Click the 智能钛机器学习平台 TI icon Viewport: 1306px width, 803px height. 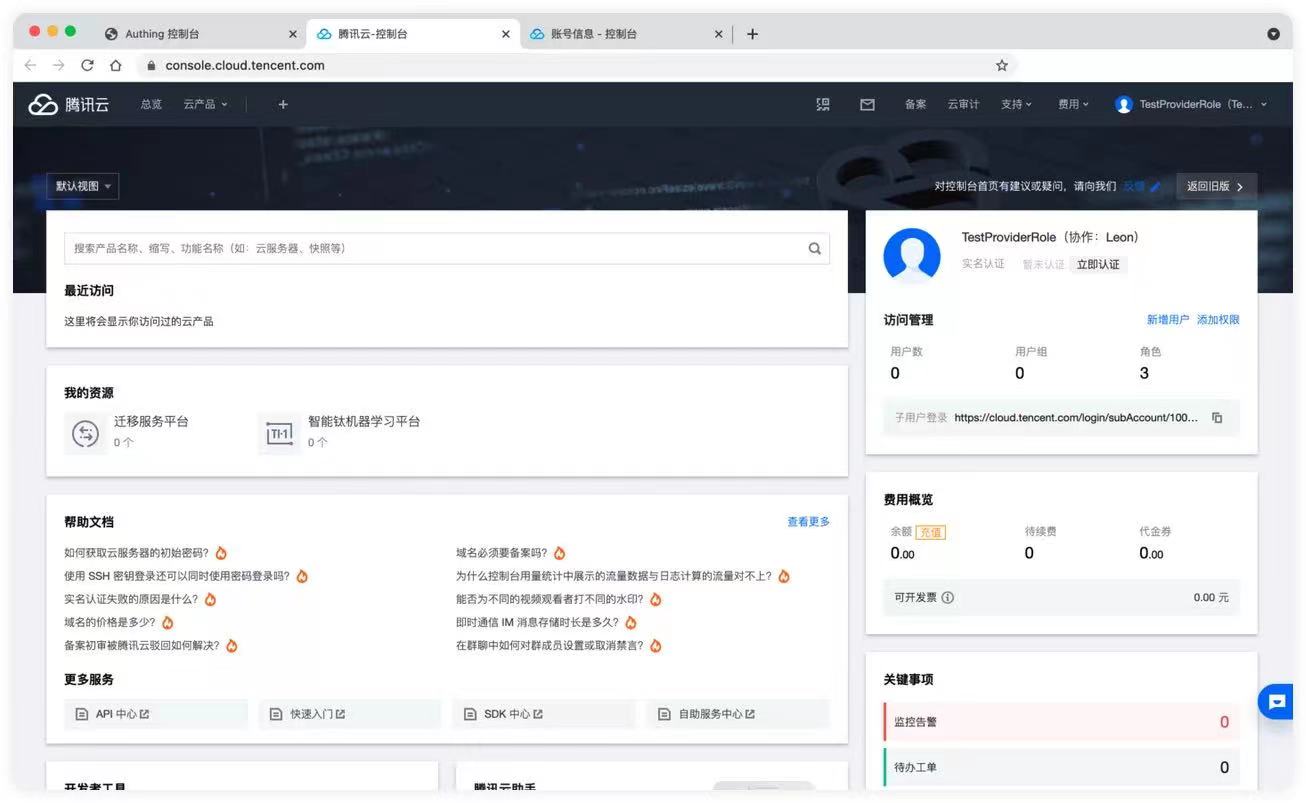coord(279,434)
